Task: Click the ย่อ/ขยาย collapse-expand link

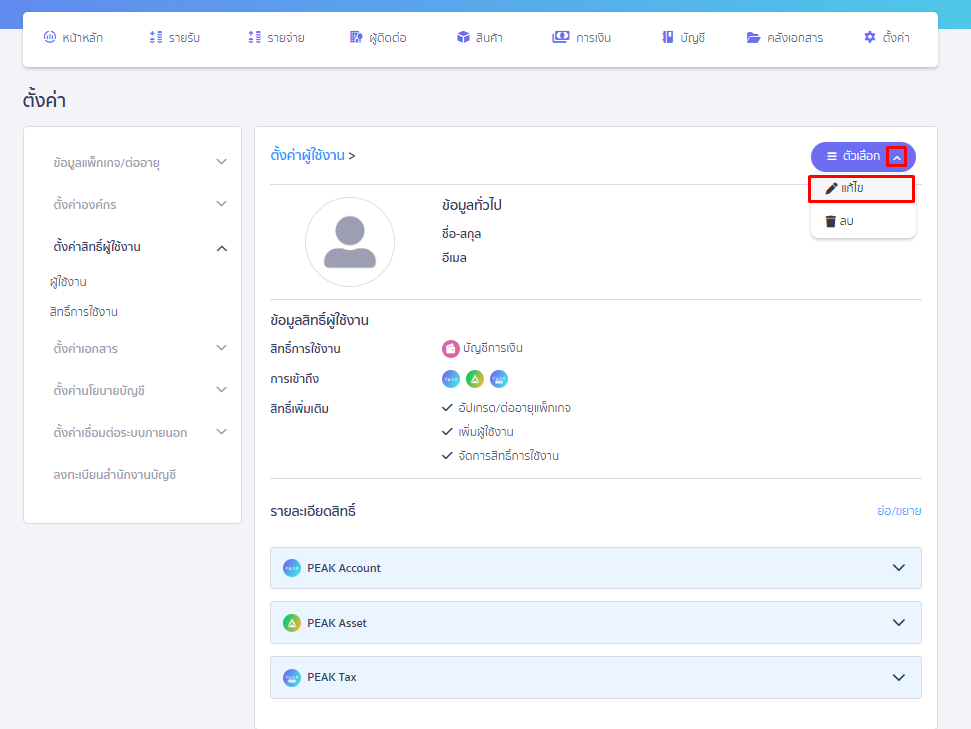Action: click(x=898, y=511)
